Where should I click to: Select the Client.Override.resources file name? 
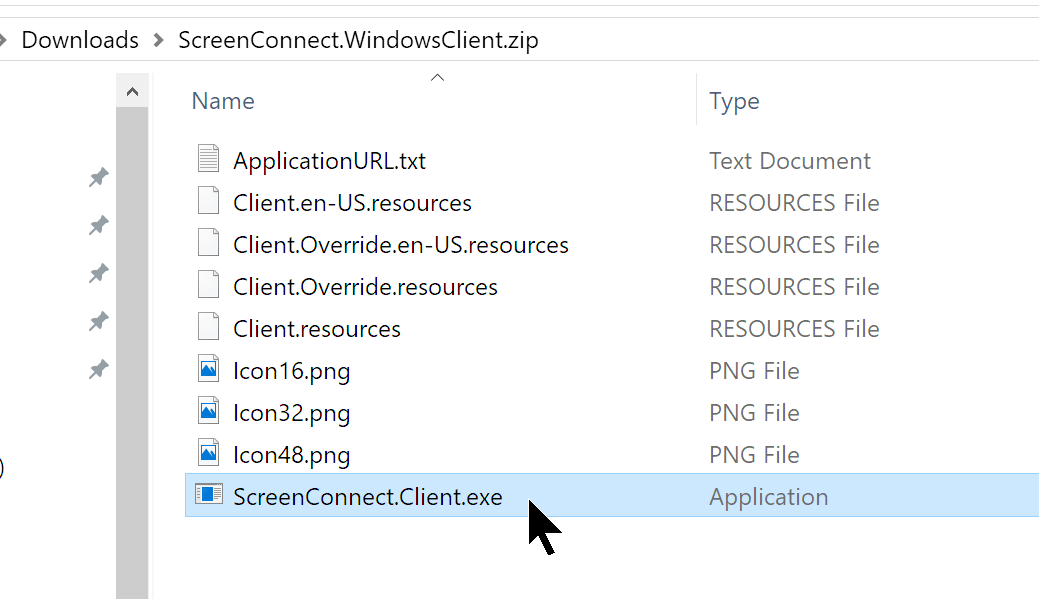pos(365,287)
